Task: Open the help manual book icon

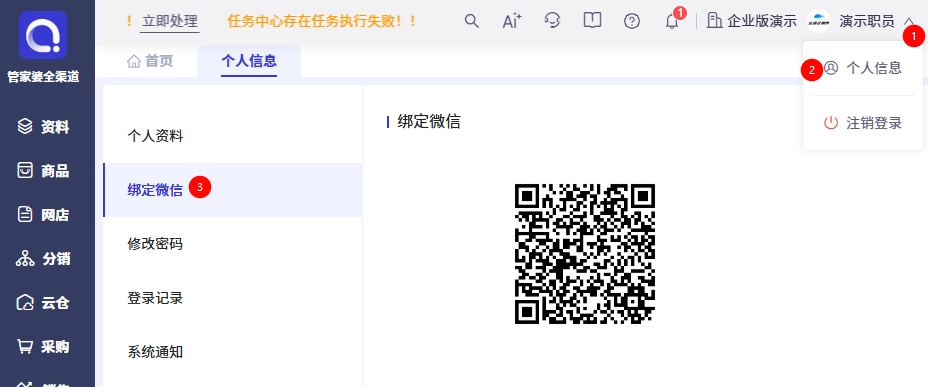Action: tap(592, 21)
